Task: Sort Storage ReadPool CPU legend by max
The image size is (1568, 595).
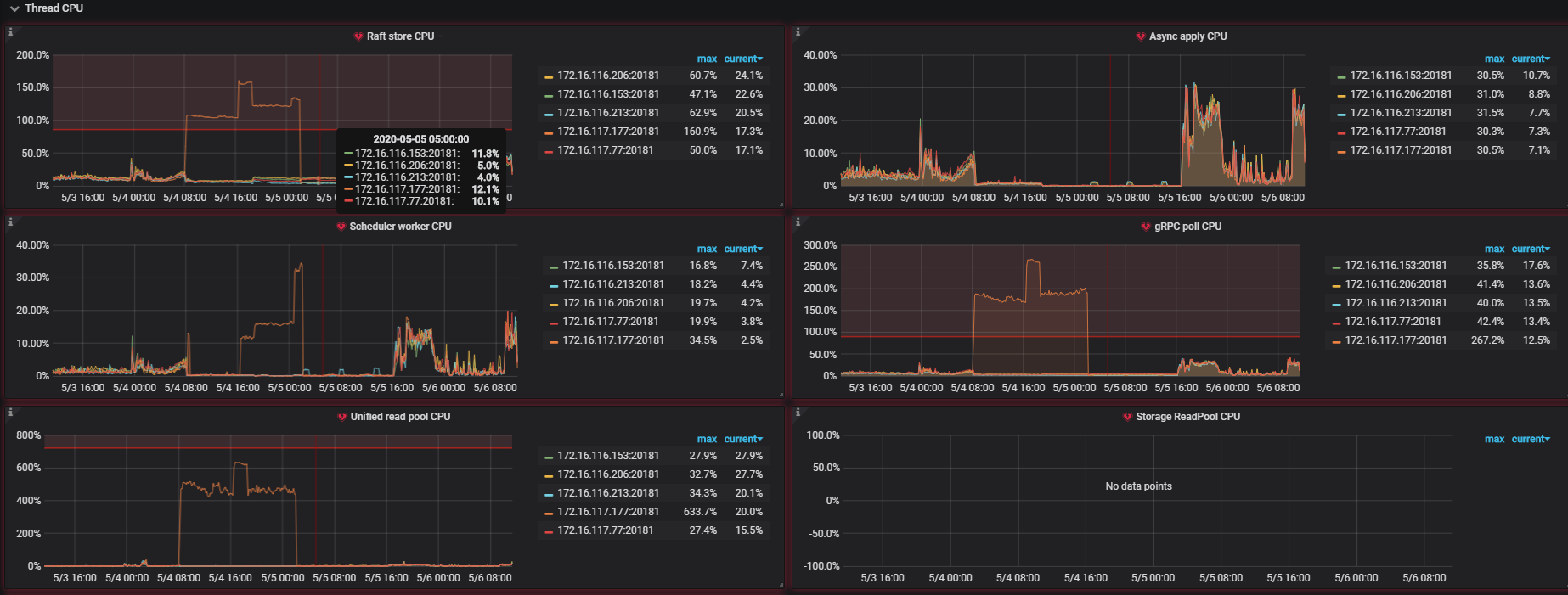Action: [1494, 439]
